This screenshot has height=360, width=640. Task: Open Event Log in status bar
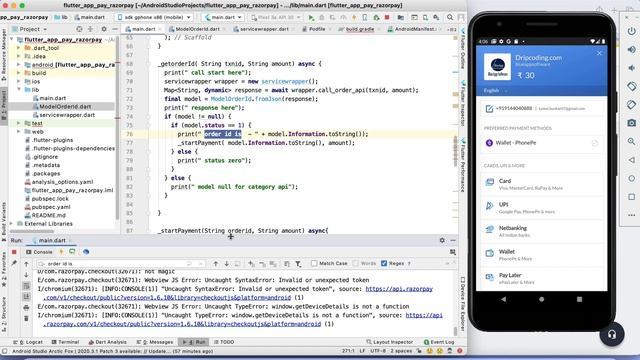click(439, 342)
